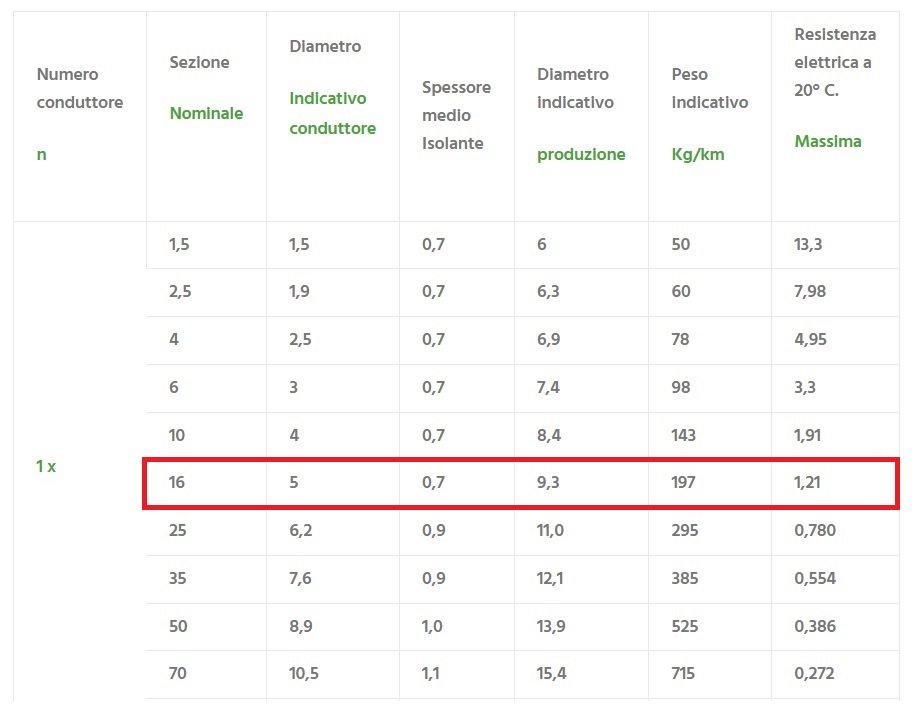Select the 7,98 resistance value

[810, 292]
